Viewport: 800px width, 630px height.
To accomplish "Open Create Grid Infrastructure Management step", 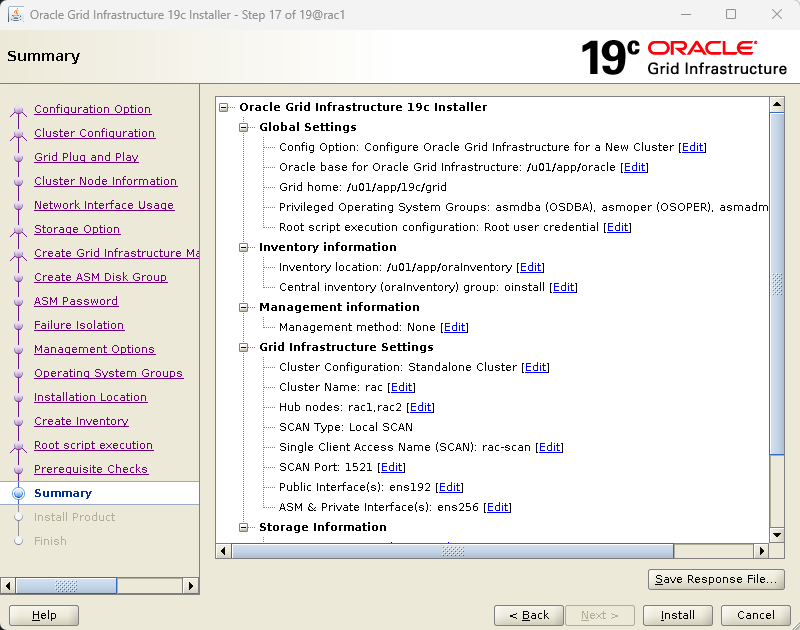I will point(116,253).
